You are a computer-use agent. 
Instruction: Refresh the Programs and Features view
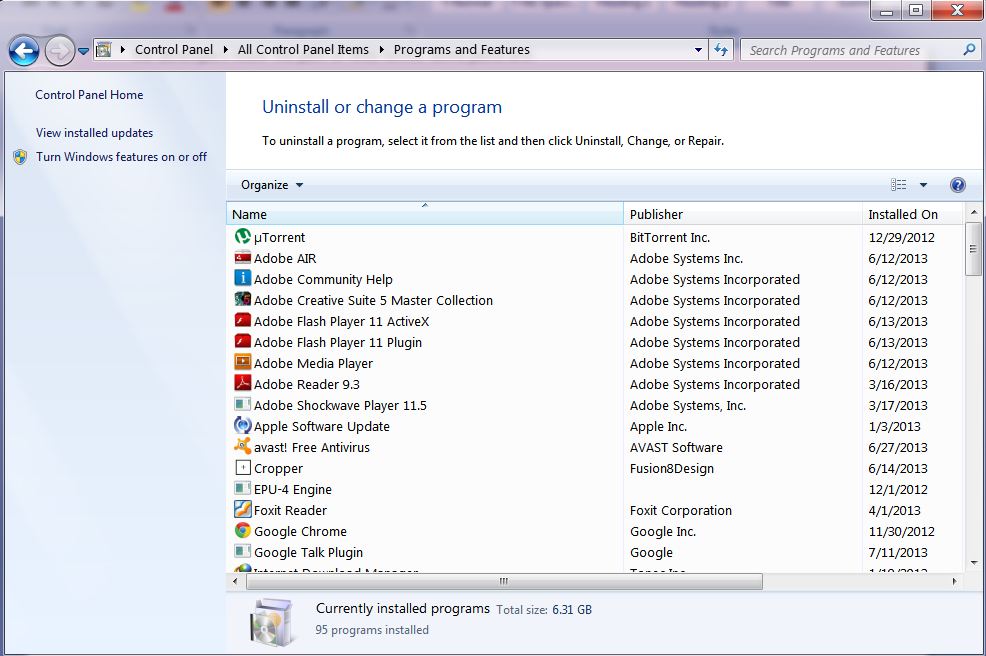pyautogui.click(x=721, y=50)
